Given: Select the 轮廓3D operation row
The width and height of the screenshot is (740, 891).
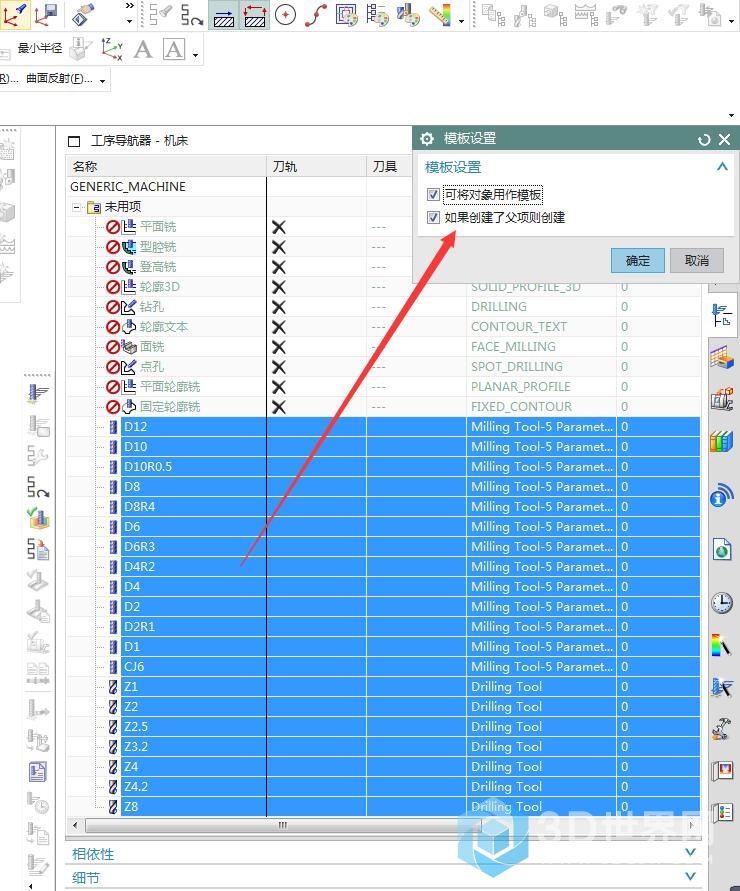Looking at the screenshot, I should (160, 287).
